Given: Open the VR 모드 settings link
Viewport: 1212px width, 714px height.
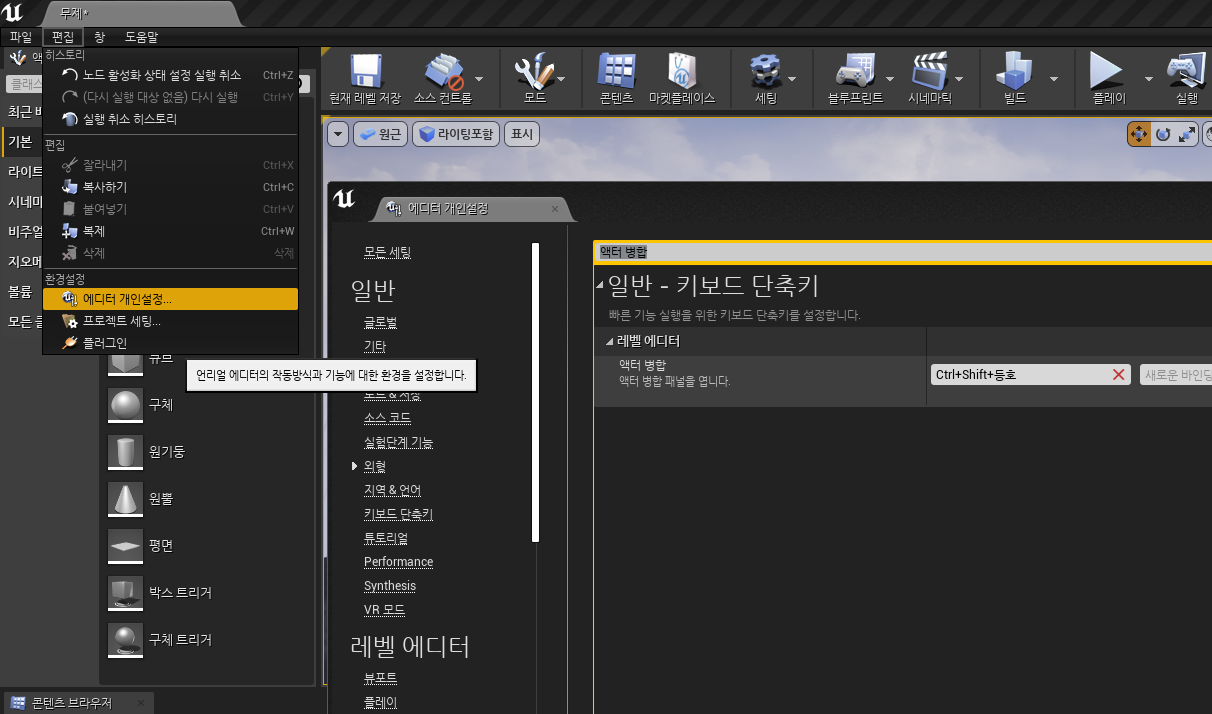Looking at the screenshot, I should pos(384,610).
